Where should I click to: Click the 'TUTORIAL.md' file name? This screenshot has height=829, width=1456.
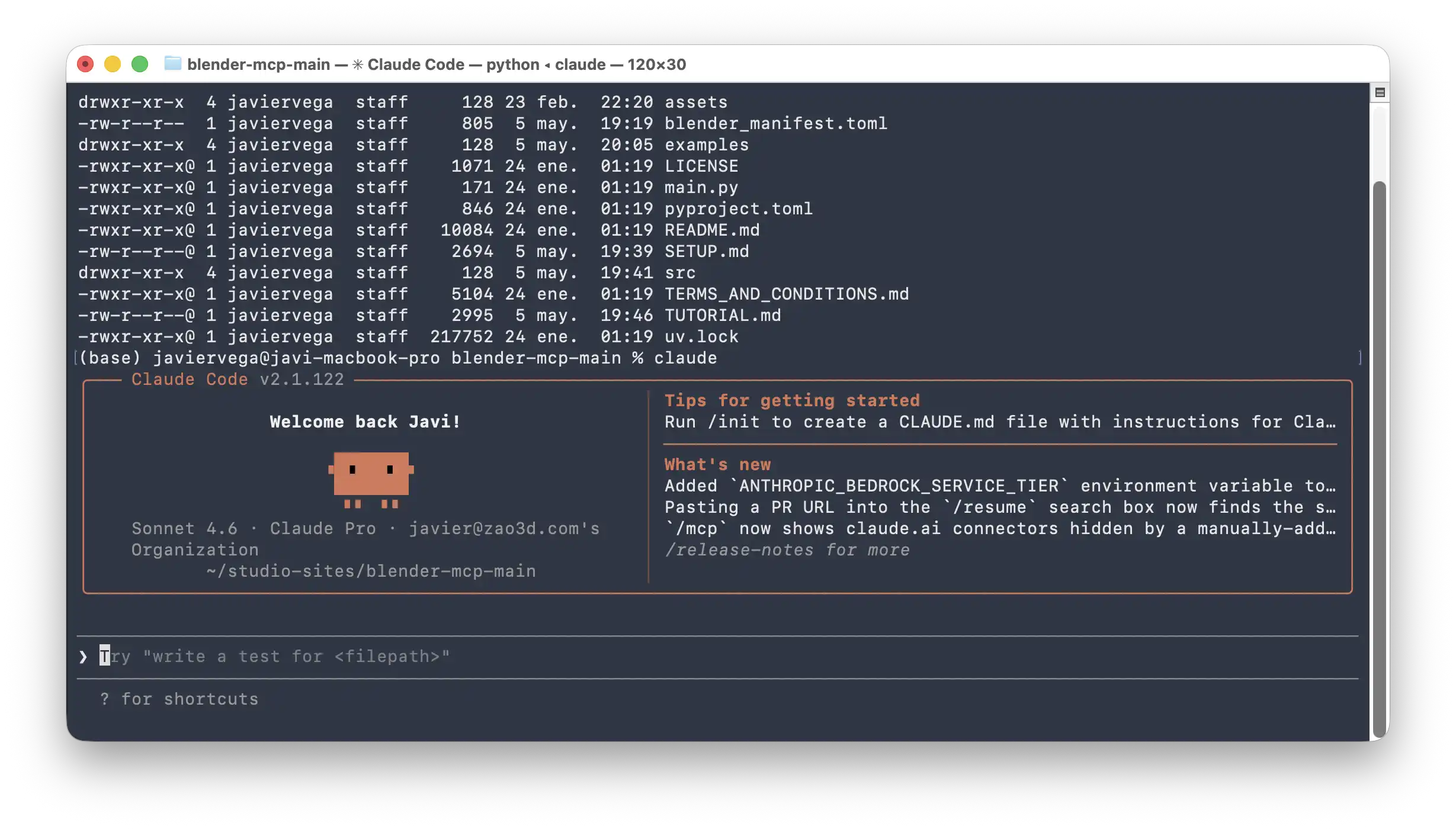tap(723, 315)
